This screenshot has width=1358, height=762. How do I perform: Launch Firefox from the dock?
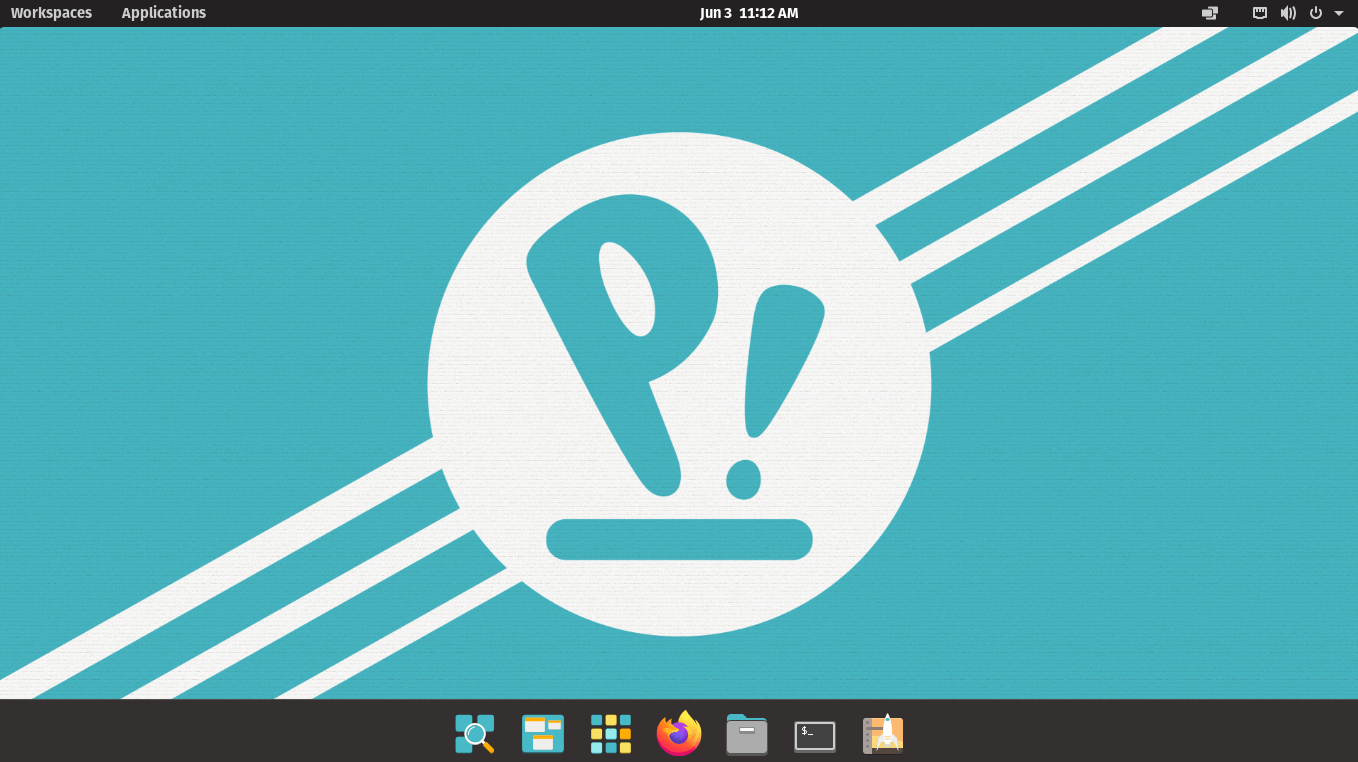(678, 733)
